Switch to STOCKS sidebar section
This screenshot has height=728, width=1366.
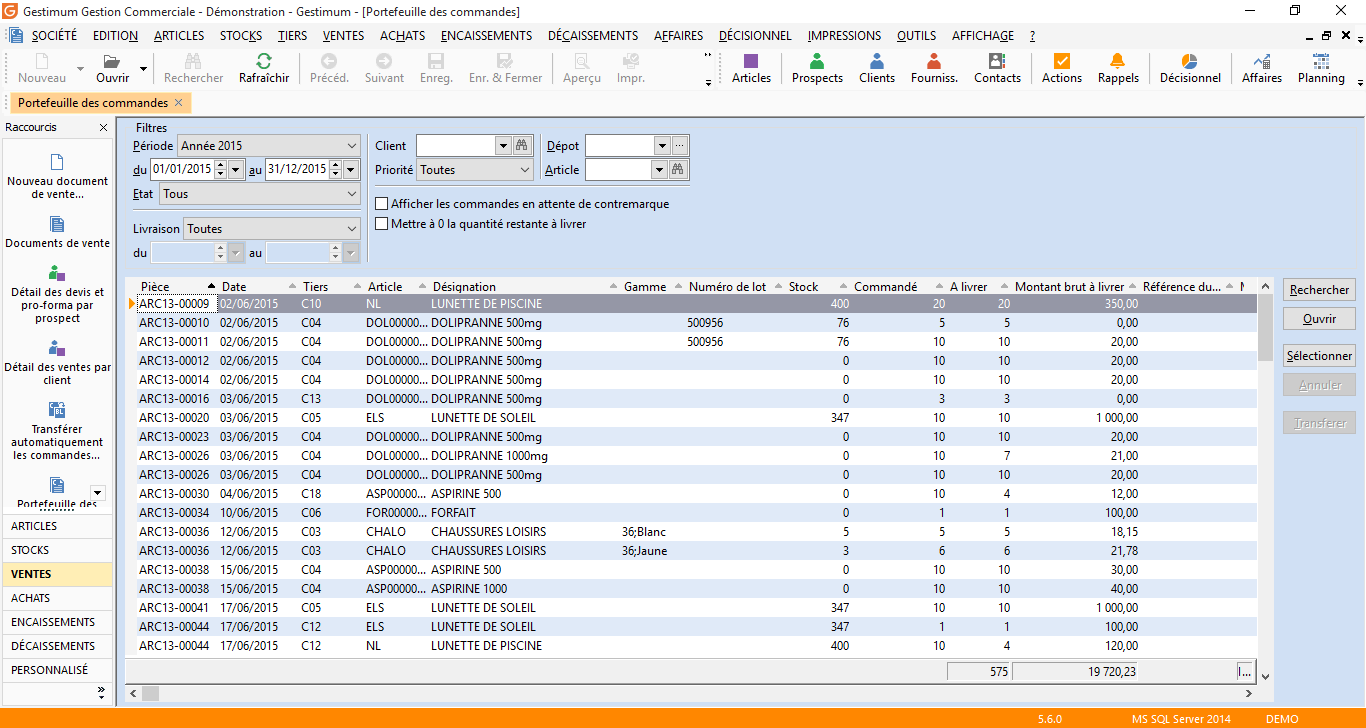click(57, 550)
